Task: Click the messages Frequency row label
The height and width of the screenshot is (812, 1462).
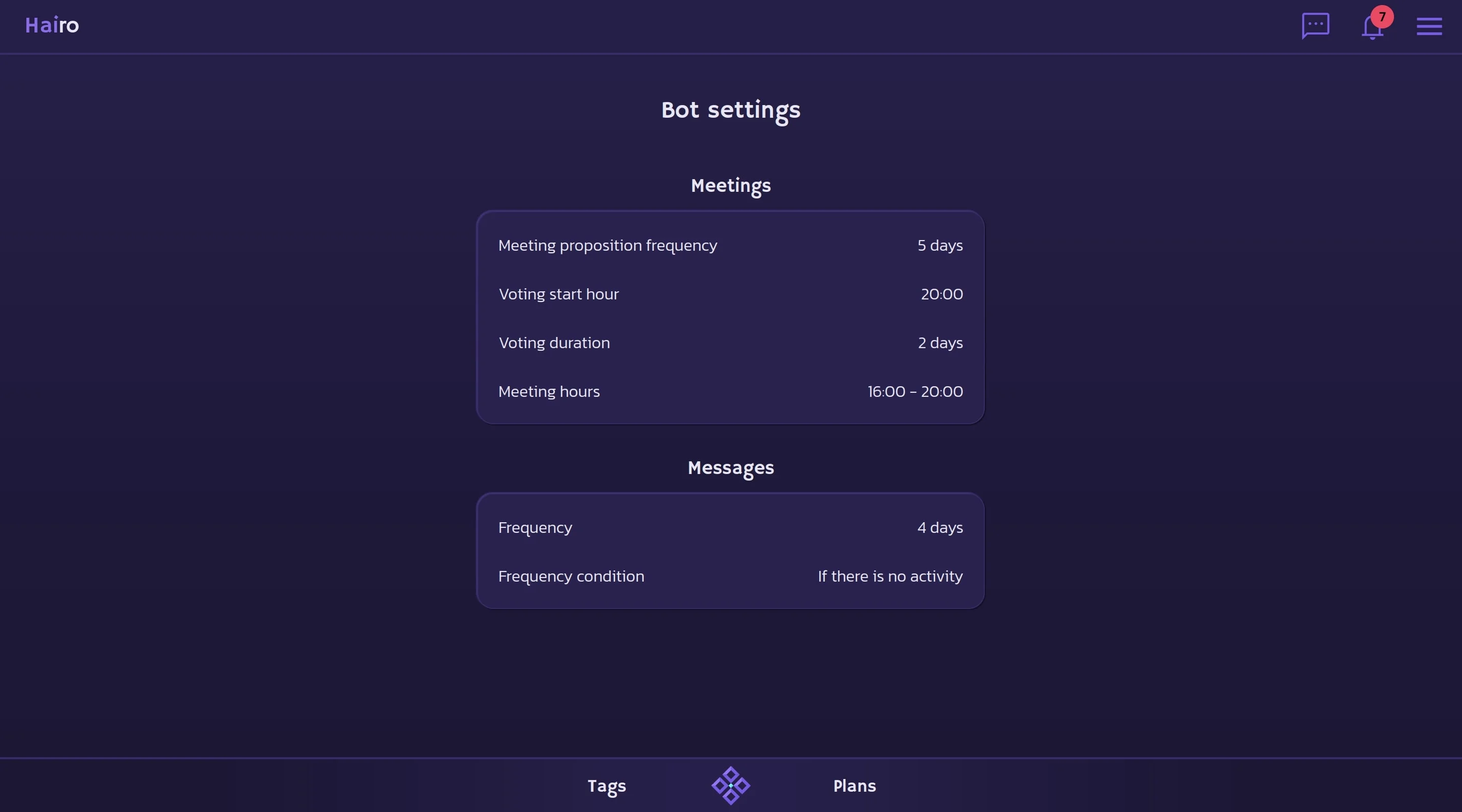Action: 535,528
